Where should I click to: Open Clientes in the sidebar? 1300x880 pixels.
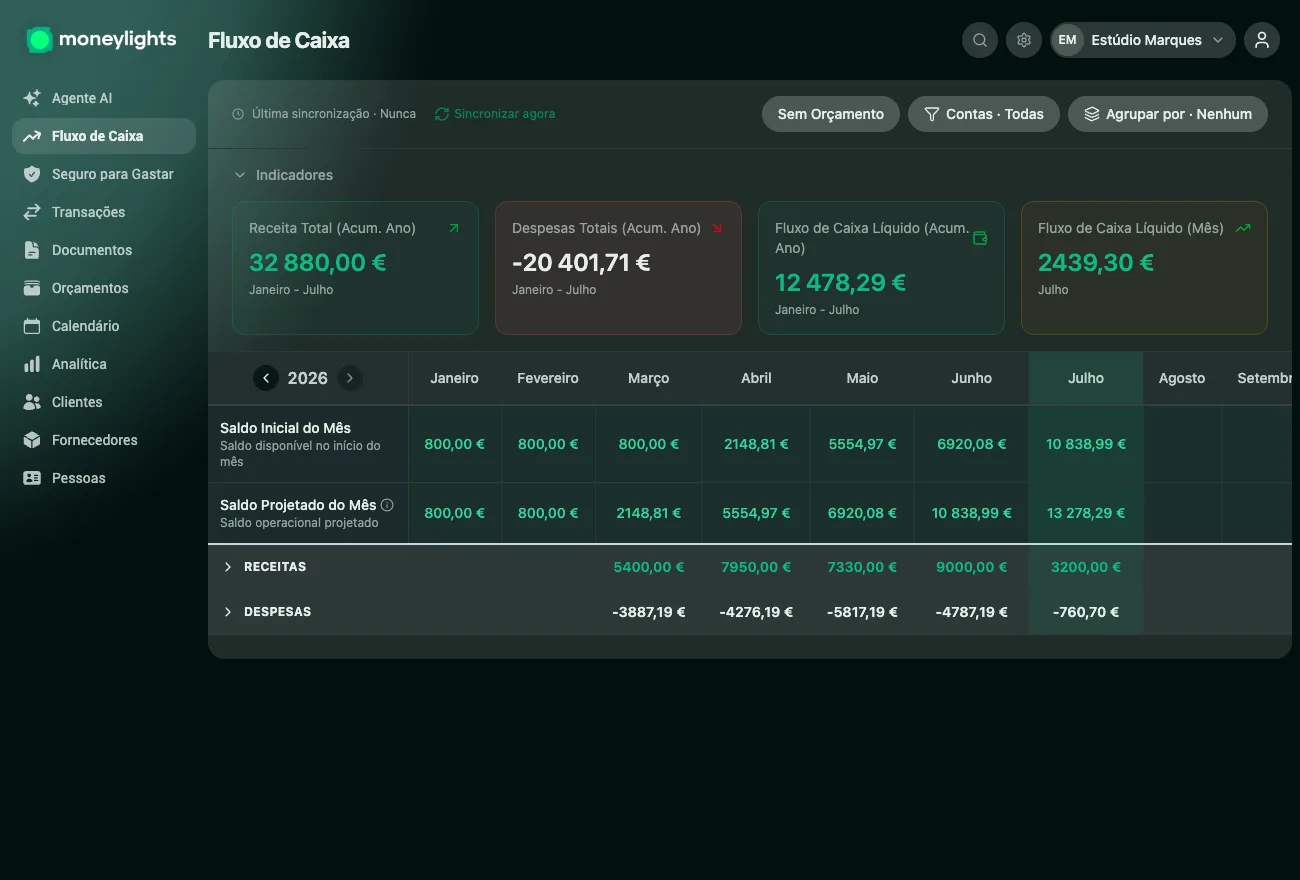[104, 402]
